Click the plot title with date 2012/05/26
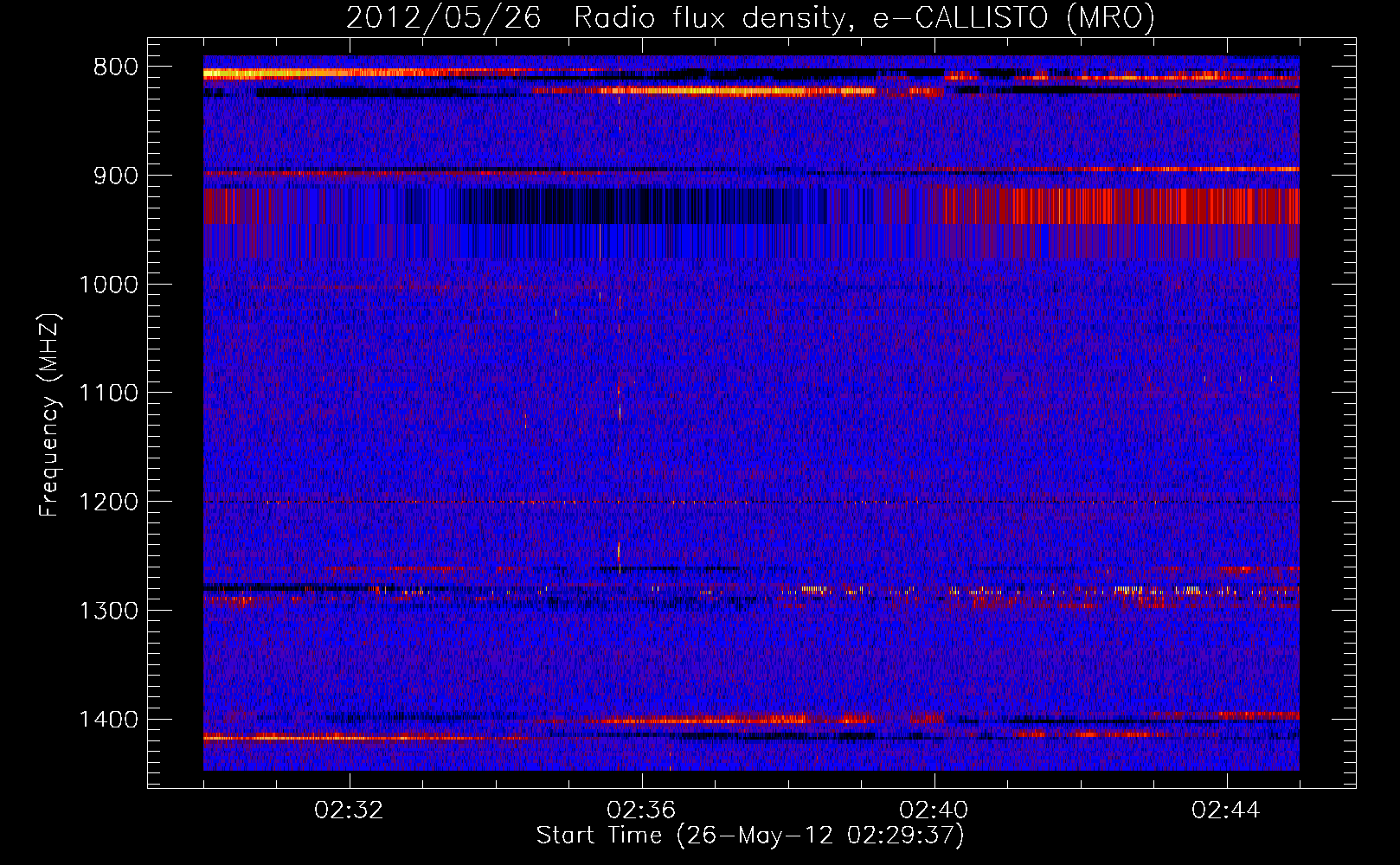 click(750, 18)
